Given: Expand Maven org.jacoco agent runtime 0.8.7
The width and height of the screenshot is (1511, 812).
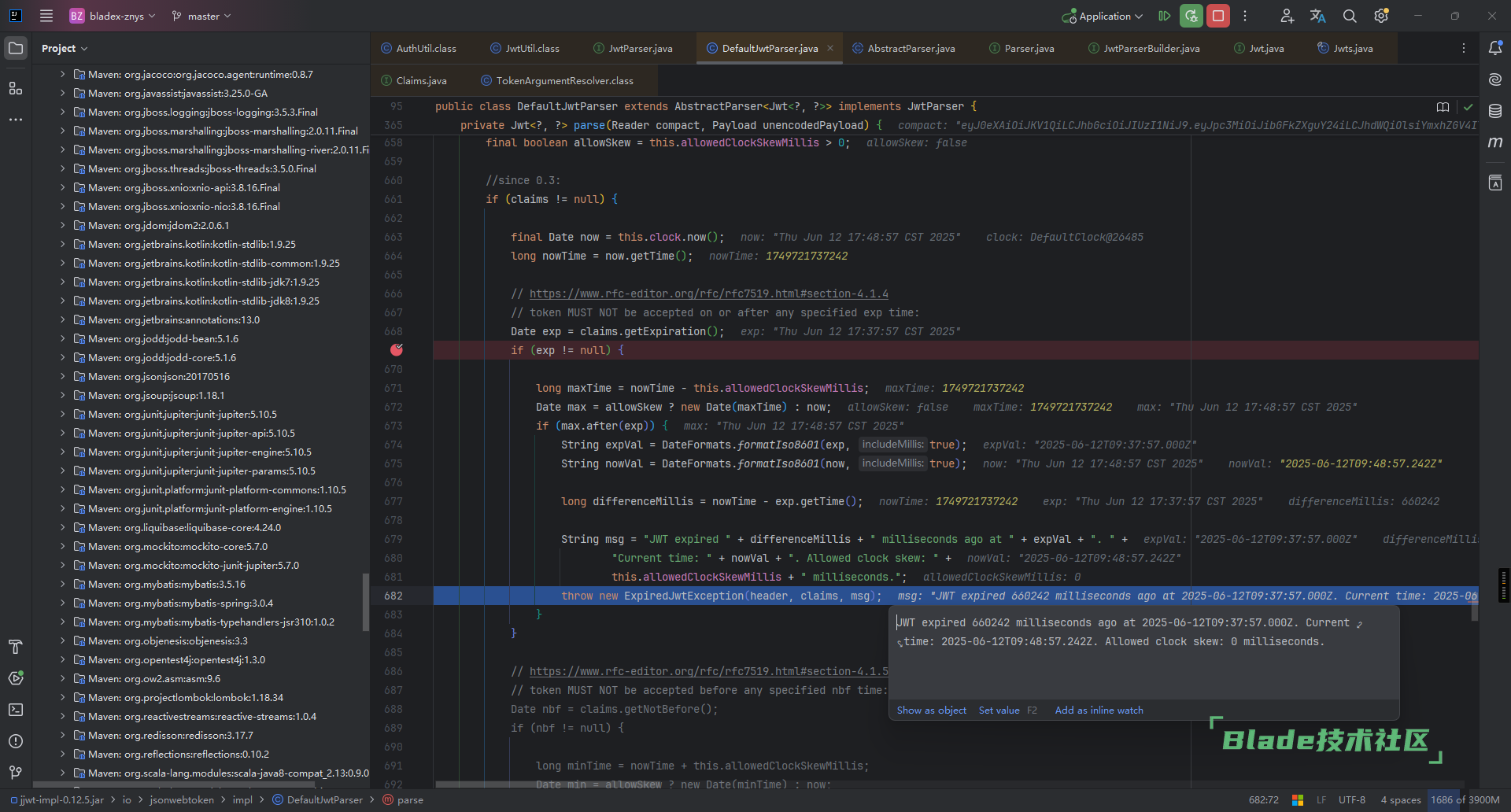Looking at the screenshot, I should 62,74.
